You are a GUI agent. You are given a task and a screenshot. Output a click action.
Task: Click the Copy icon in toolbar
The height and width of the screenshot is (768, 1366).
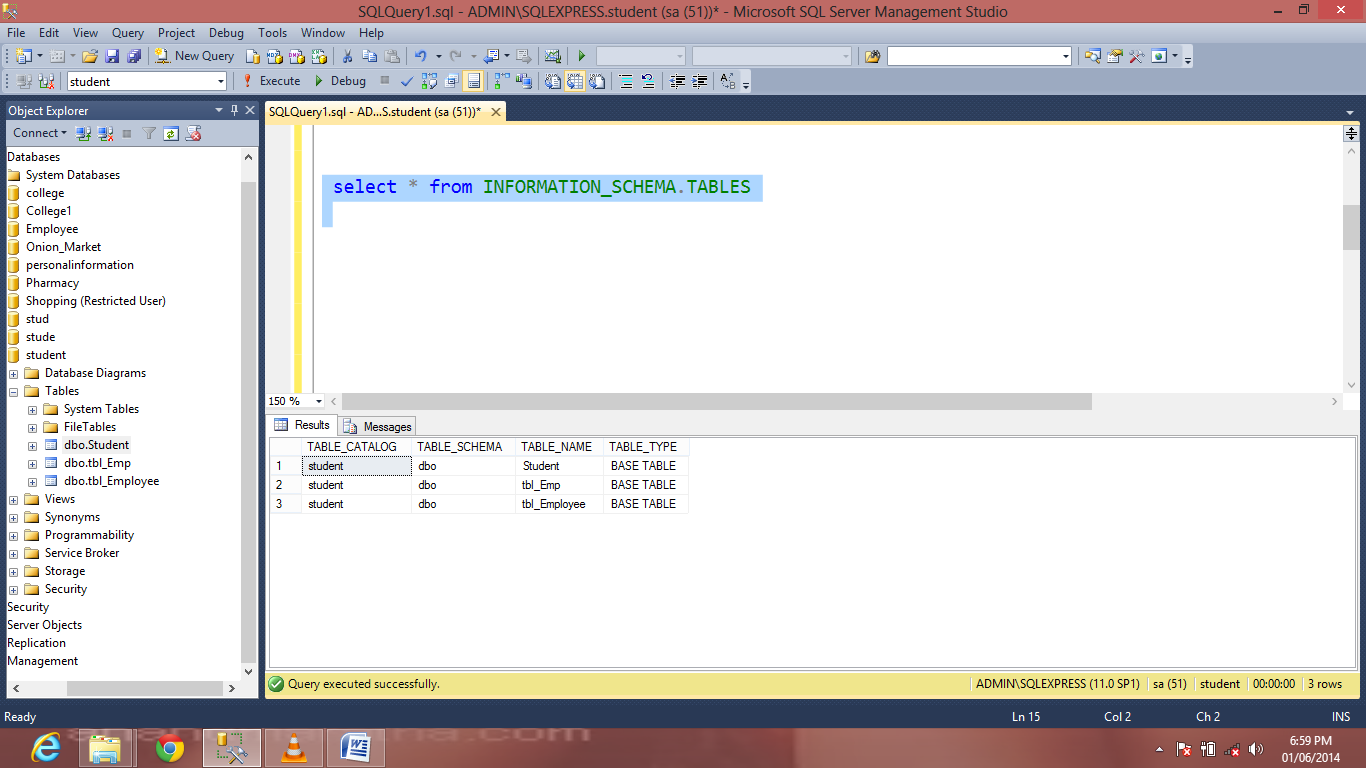pos(370,56)
